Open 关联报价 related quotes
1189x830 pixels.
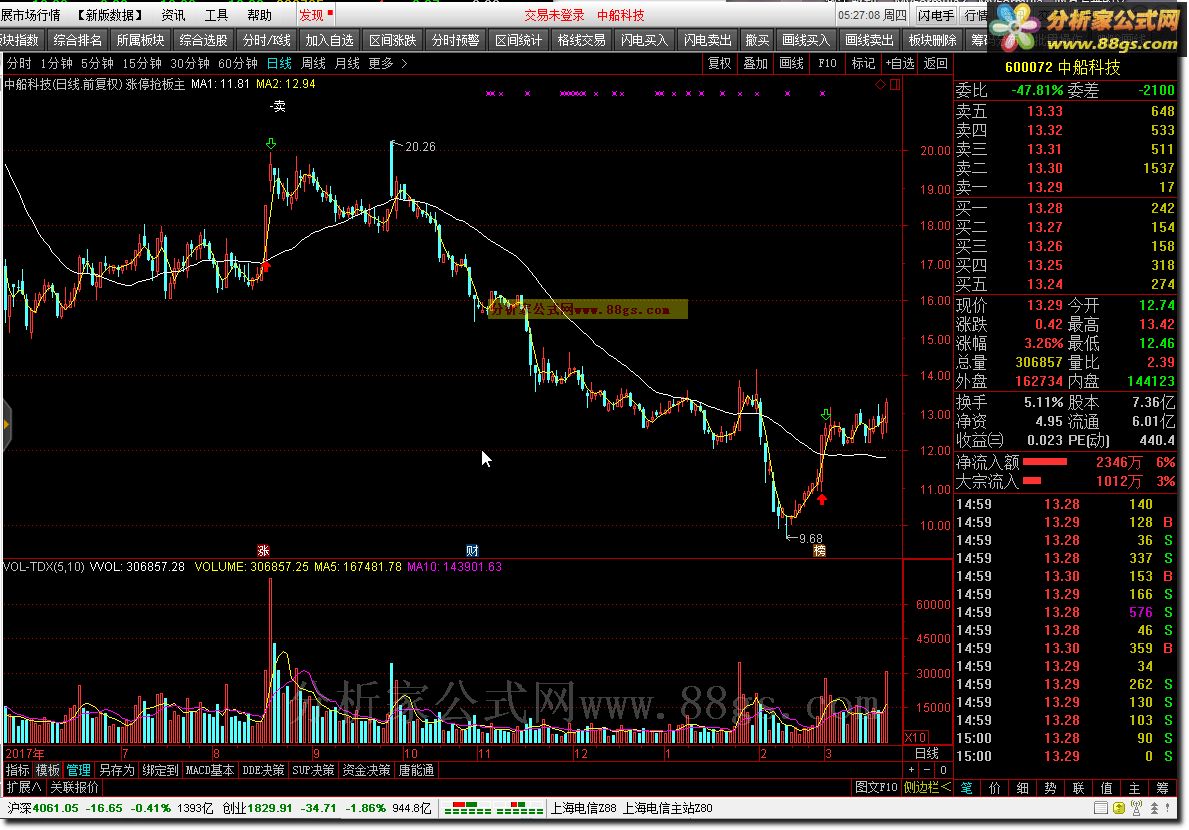click(x=74, y=788)
